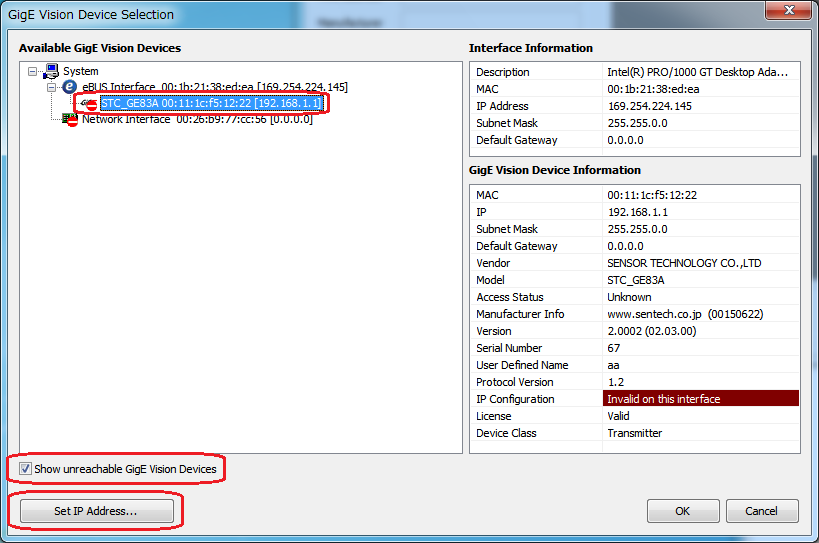
Task: Select the eBUS Interface tree entry
Action: (214, 87)
